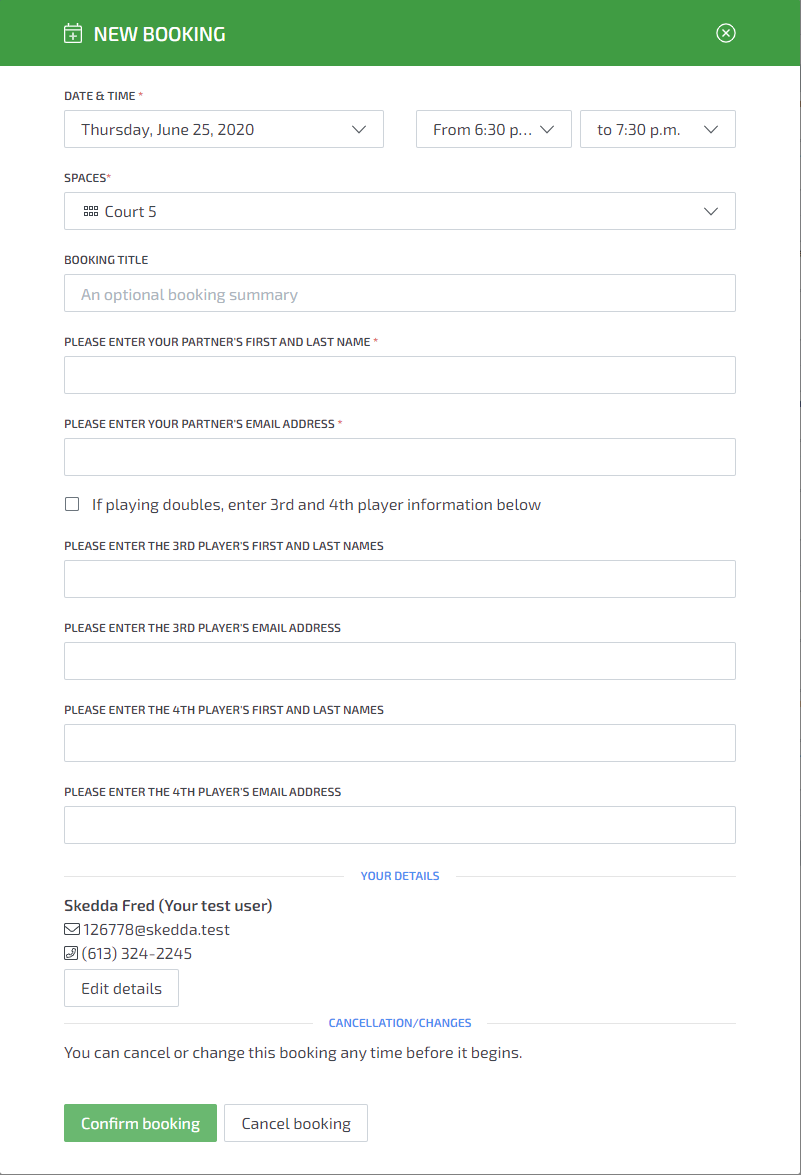Click the envelope icon by the email
This screenshot has width=801, height=1175.
(72, 930)
